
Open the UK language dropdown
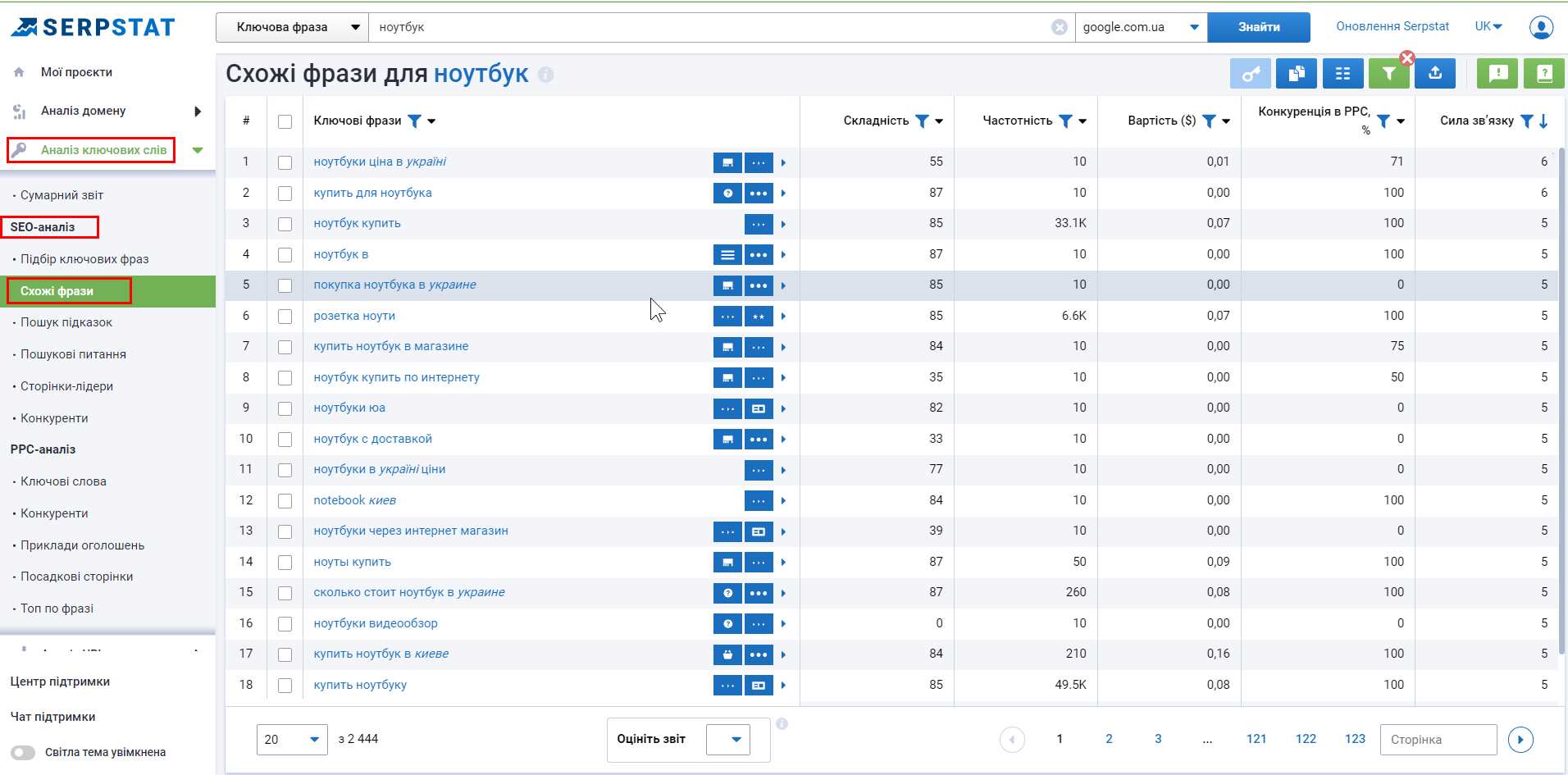(x=1488, y=26)
